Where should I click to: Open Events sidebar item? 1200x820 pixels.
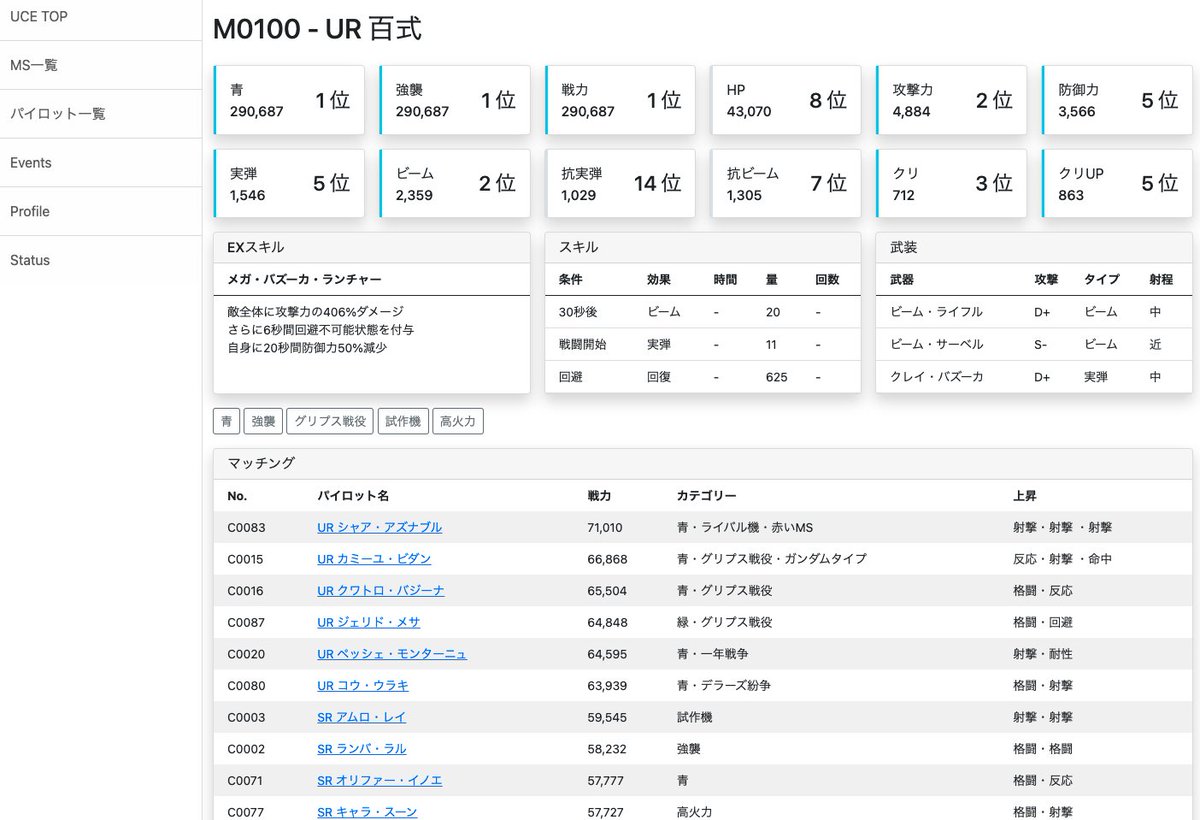coord(31,163)
